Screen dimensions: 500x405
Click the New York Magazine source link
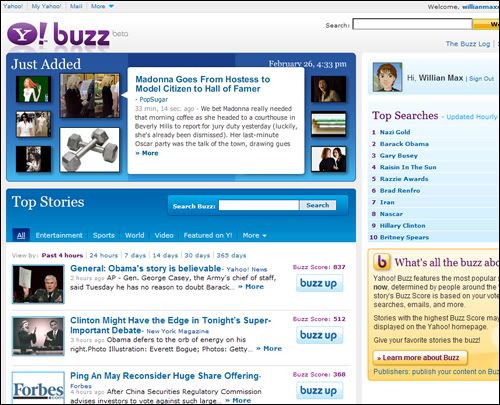(x=178, y=331)
